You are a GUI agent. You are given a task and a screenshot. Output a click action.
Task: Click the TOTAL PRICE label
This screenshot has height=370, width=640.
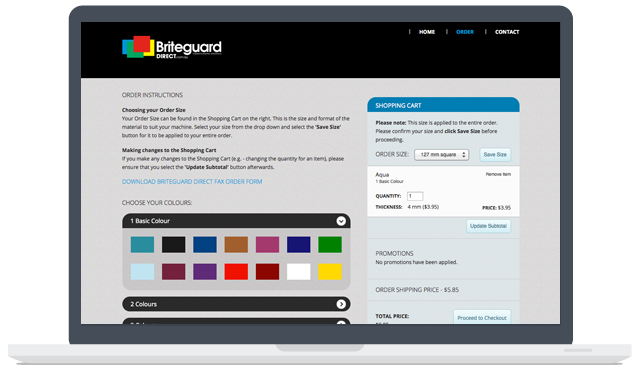(392, 316)
